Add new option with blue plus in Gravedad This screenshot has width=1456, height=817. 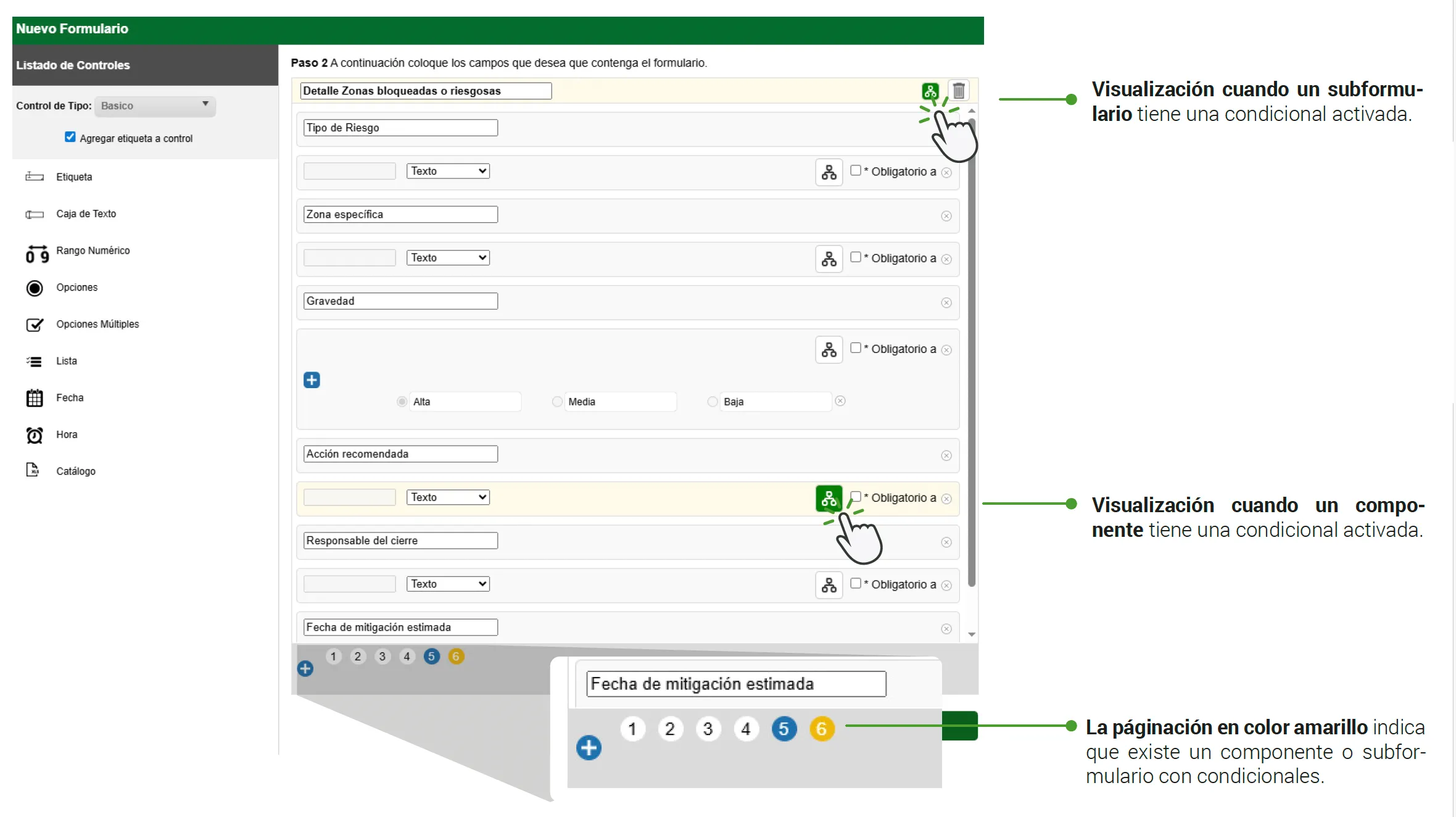[312, 380]
